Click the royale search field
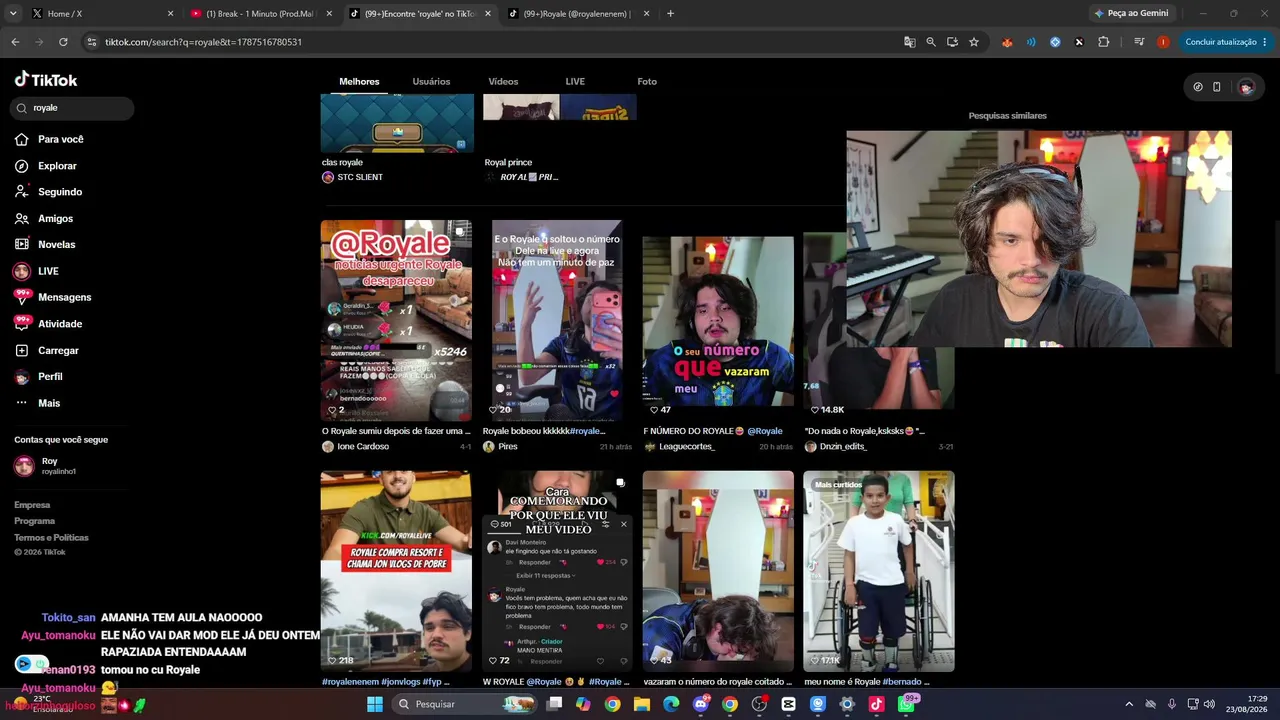The height and width of the screenshot is (720, 1280). coord(72,108)
